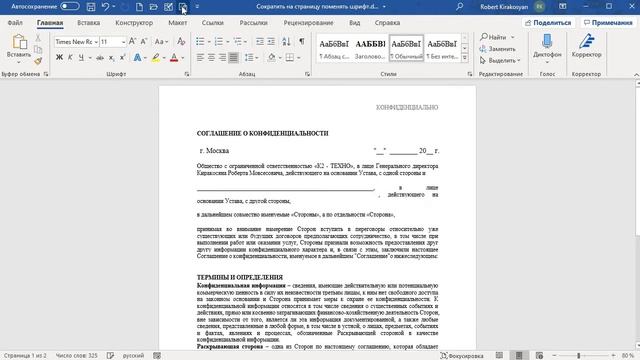Viewport: 640px width, 360px height.
Task: Show paragraph marks ¶
Action: 301,42
